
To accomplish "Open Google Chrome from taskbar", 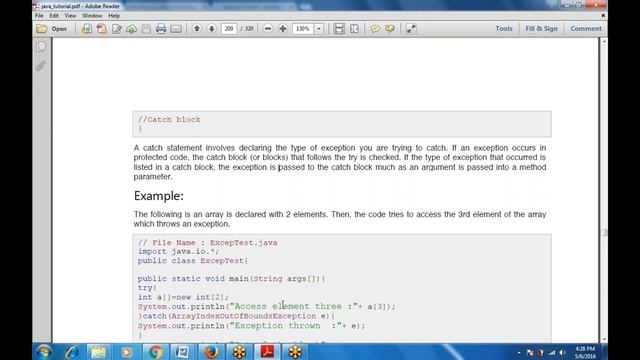I will point(155,352).
